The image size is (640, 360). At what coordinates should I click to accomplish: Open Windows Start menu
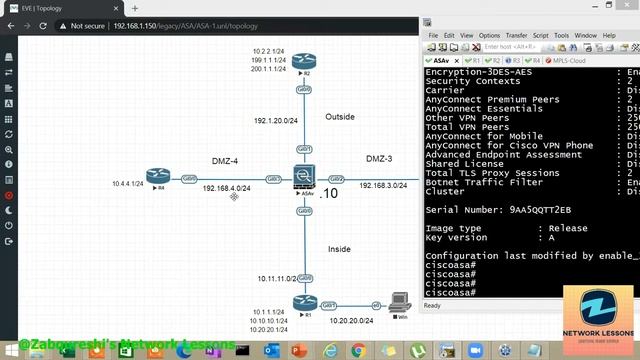click(x=11, y=351)
